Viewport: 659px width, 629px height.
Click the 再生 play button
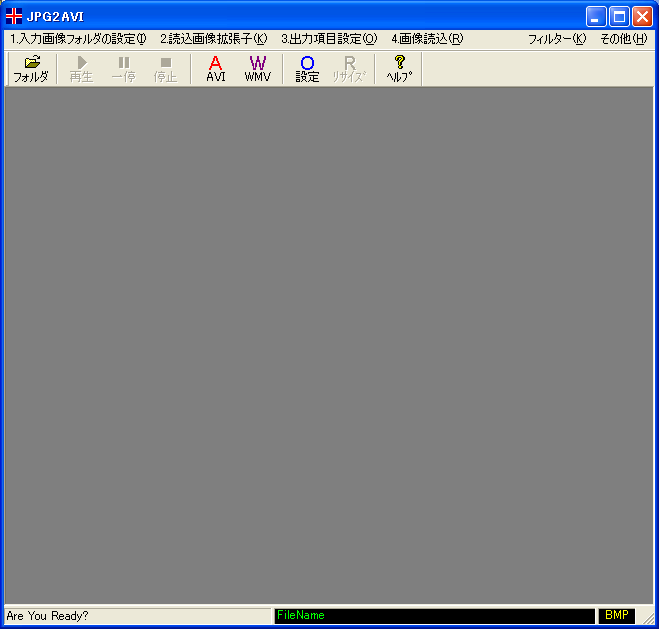(x=82, y=69)
